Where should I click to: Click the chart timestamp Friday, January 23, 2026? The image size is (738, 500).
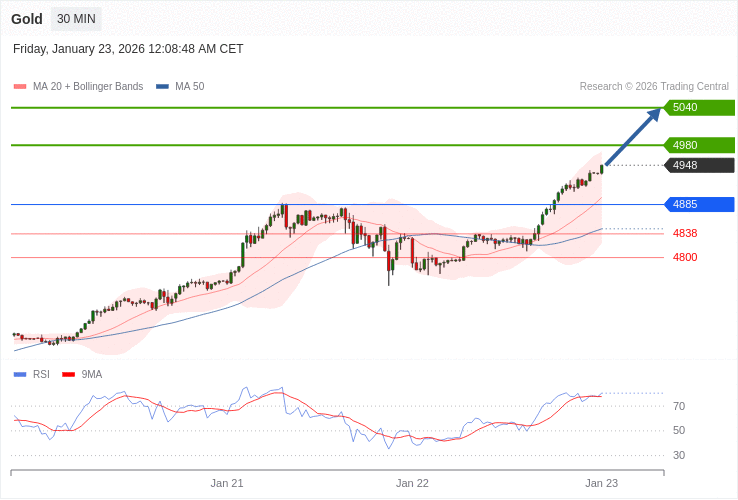pos(128,49)
